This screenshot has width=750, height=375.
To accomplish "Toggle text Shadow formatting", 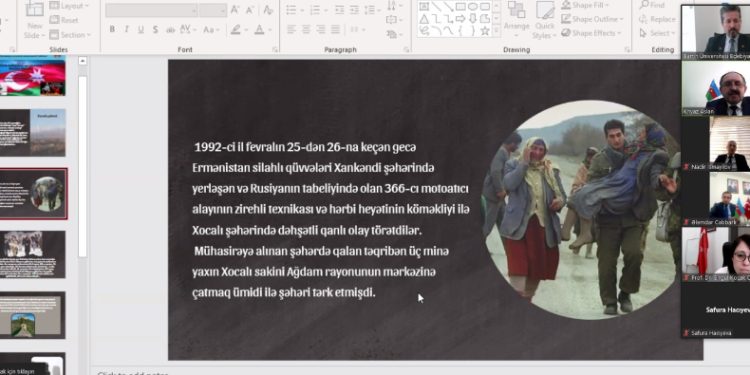I will point(155,30).
